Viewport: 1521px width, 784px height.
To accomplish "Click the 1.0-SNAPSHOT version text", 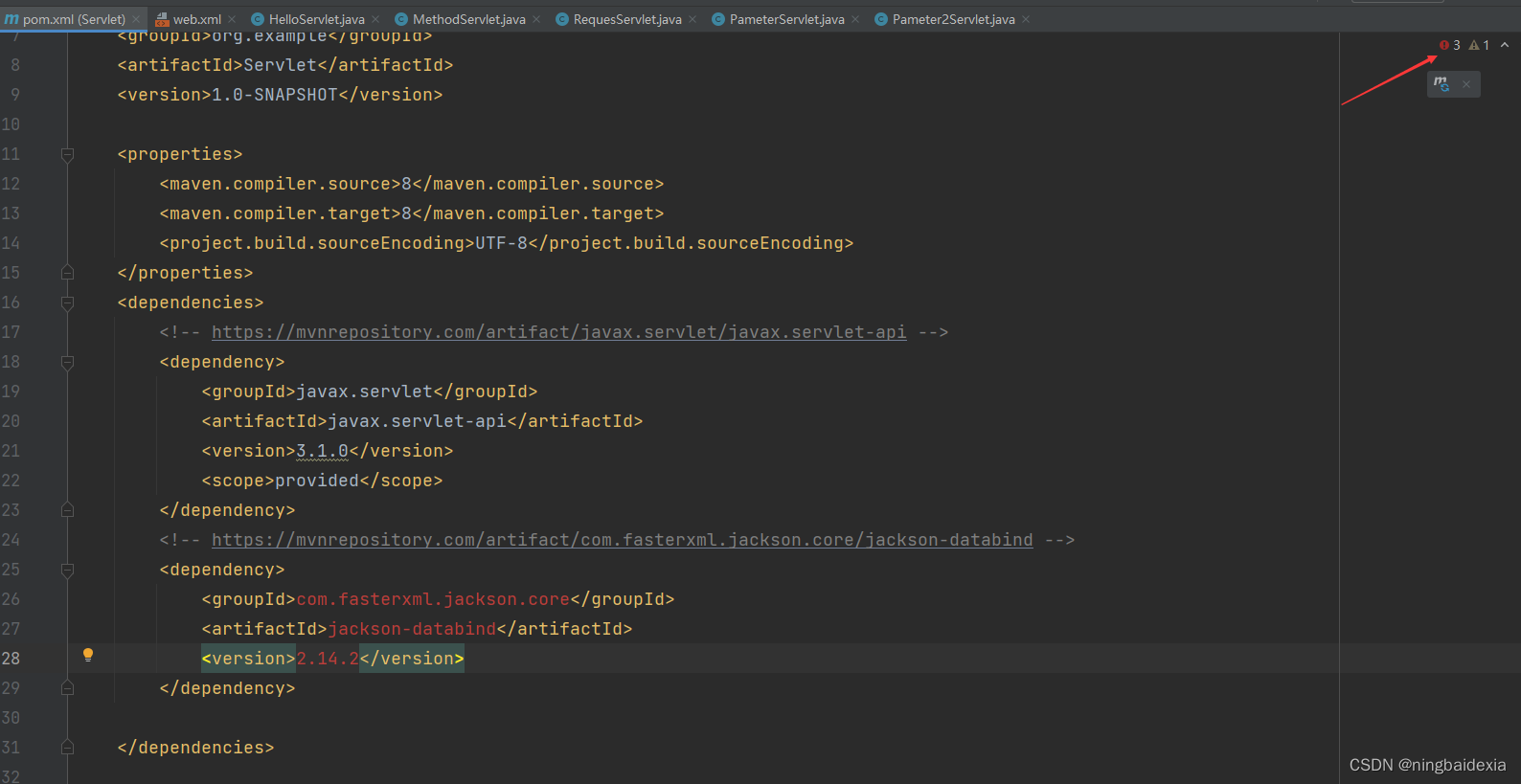I will [275, 95].
